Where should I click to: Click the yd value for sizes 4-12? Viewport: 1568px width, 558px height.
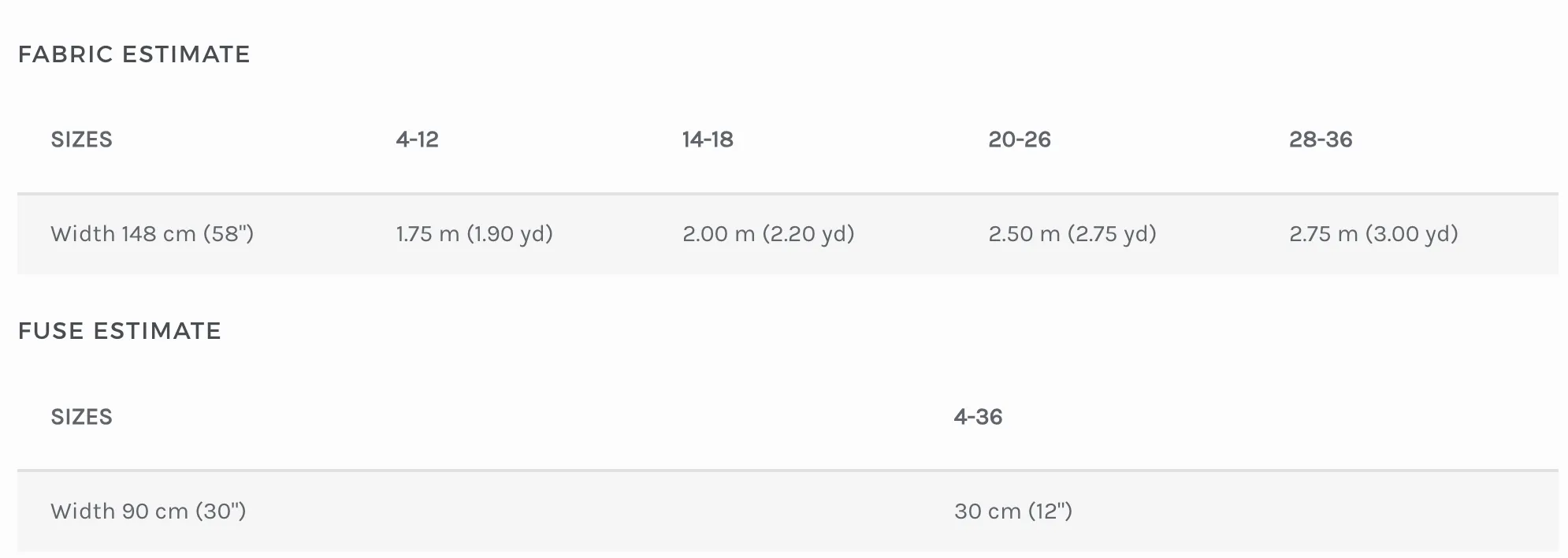tap(511, 234)
